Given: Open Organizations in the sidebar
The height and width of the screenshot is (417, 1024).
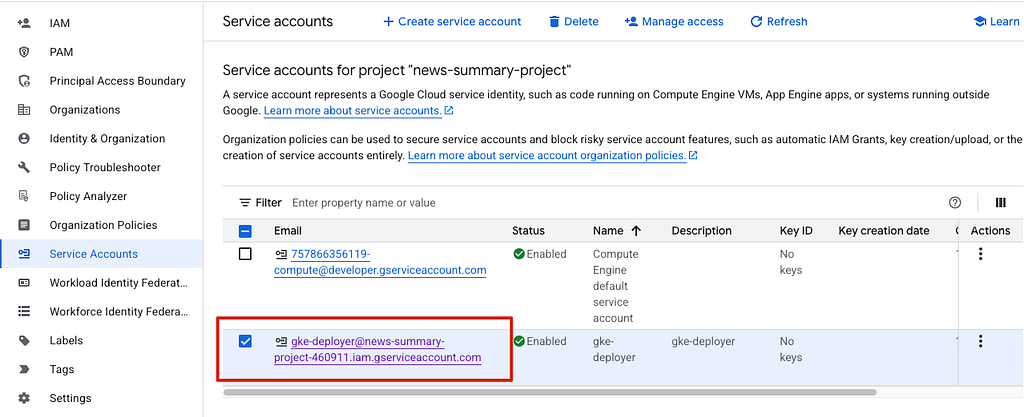Looking at the screenshot, I should point(84,110).
